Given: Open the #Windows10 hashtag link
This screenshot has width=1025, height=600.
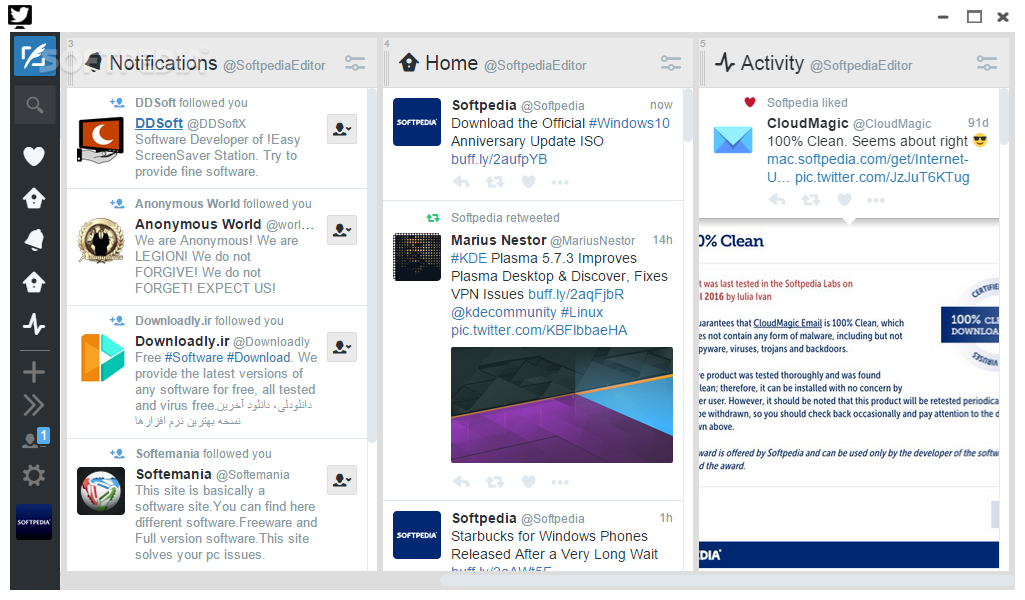Looking at the screenshot, I should pyautogui.click(x=629, y=124).
